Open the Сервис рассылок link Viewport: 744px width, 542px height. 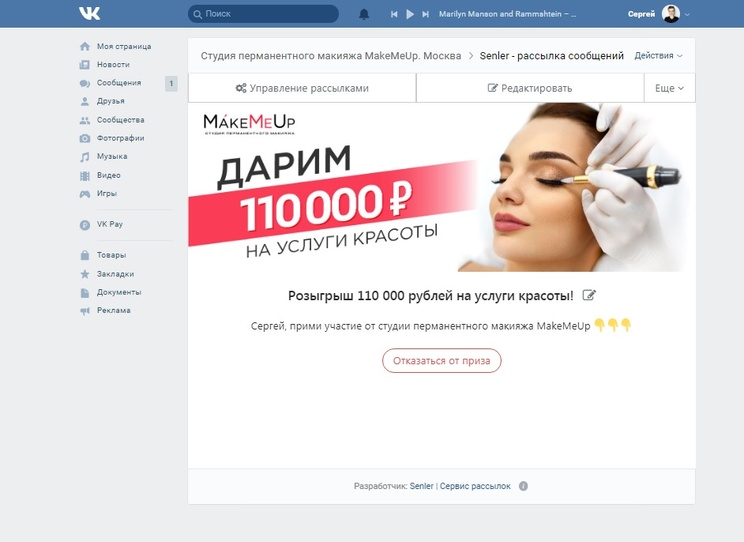point(475,486)
